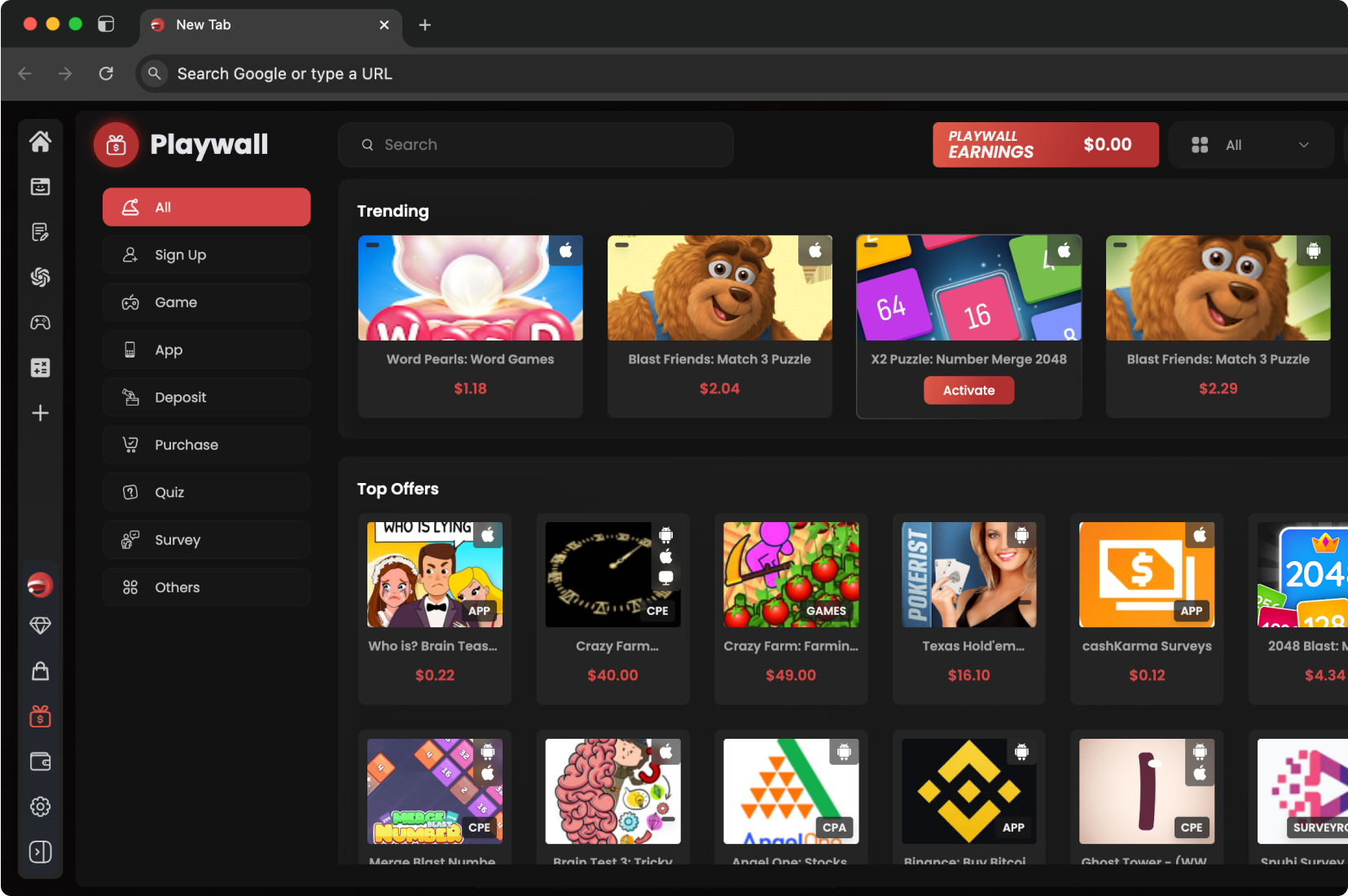The width and height of the screenshot is (1348, 896).
Task: Click the browser reload icon
Action: tap(106, 73)
